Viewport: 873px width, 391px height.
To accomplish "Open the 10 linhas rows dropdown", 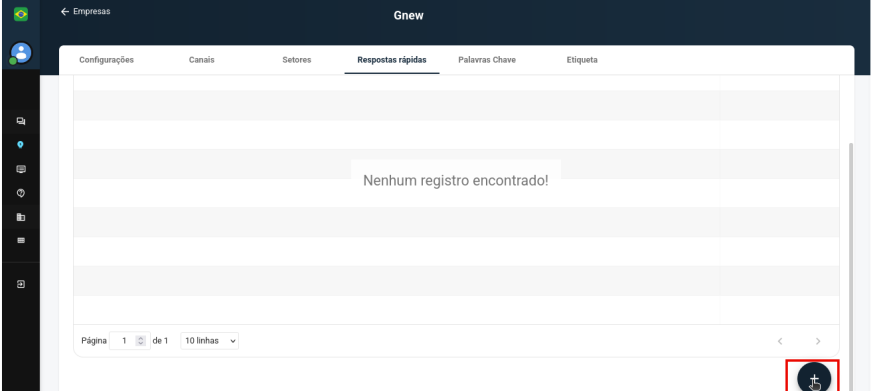I will [209, 341].
